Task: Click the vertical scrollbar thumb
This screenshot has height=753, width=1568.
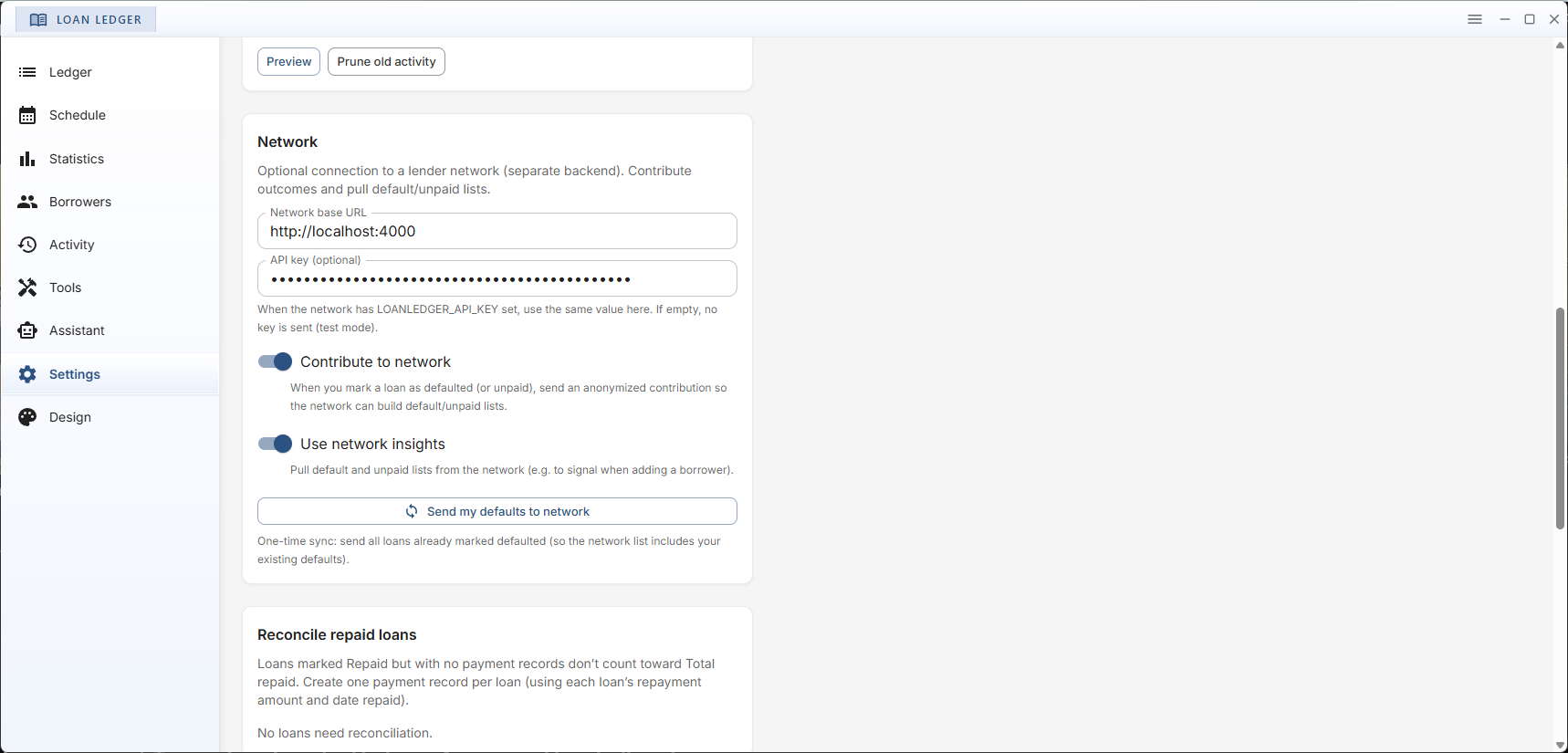Action: click(x=1560, y=418)
